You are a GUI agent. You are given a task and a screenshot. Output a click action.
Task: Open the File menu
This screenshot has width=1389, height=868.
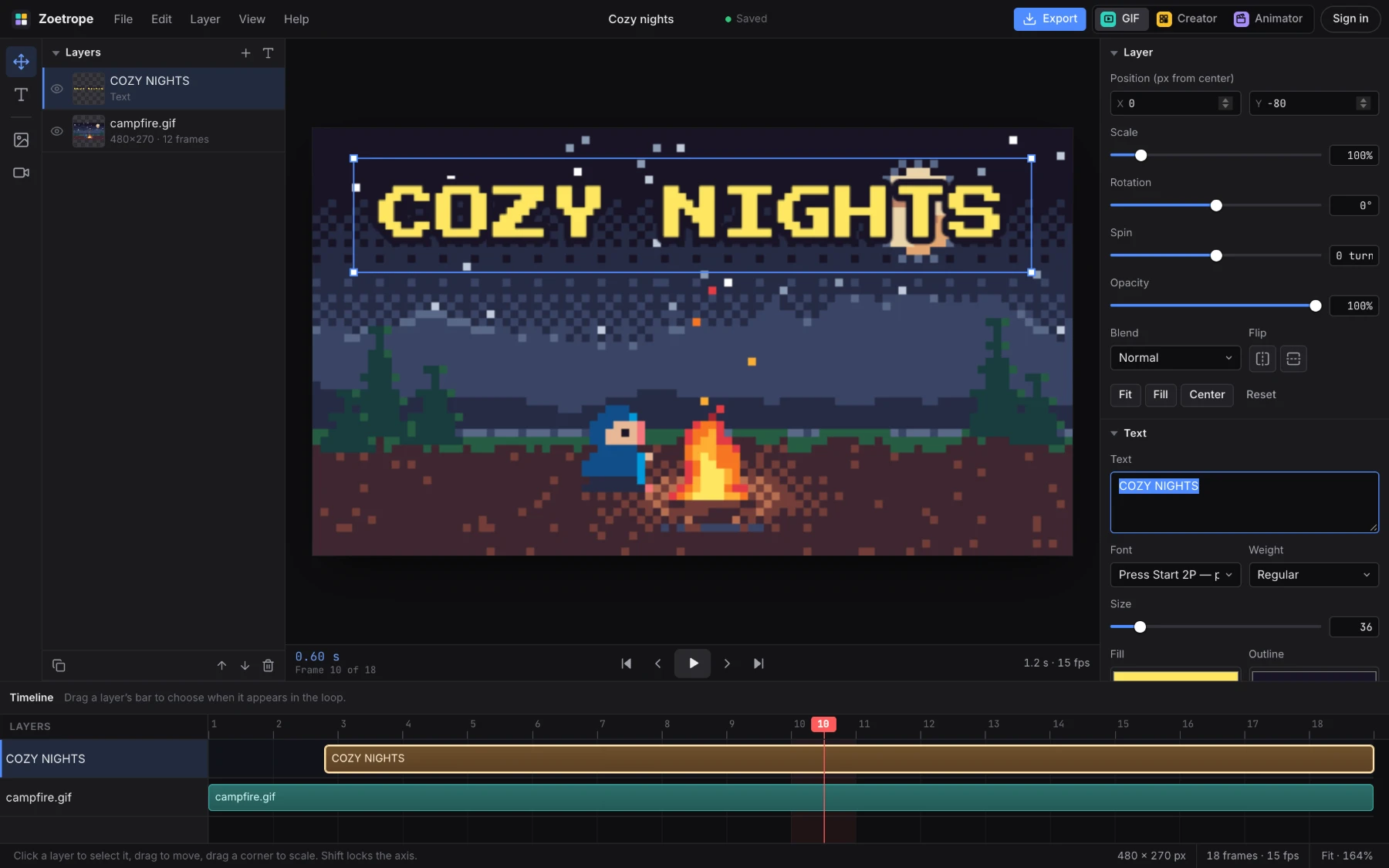click(123, 19)
